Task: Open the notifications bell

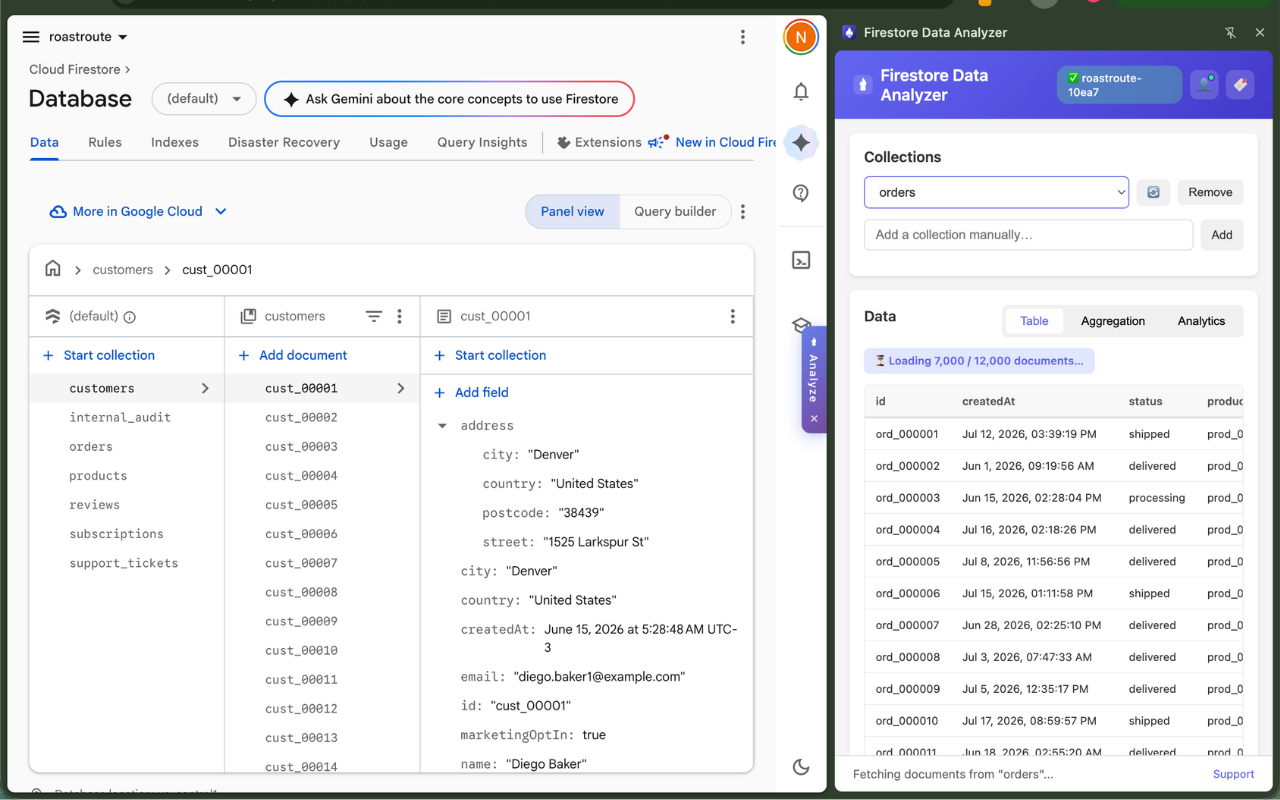Action: click(801, 92)
